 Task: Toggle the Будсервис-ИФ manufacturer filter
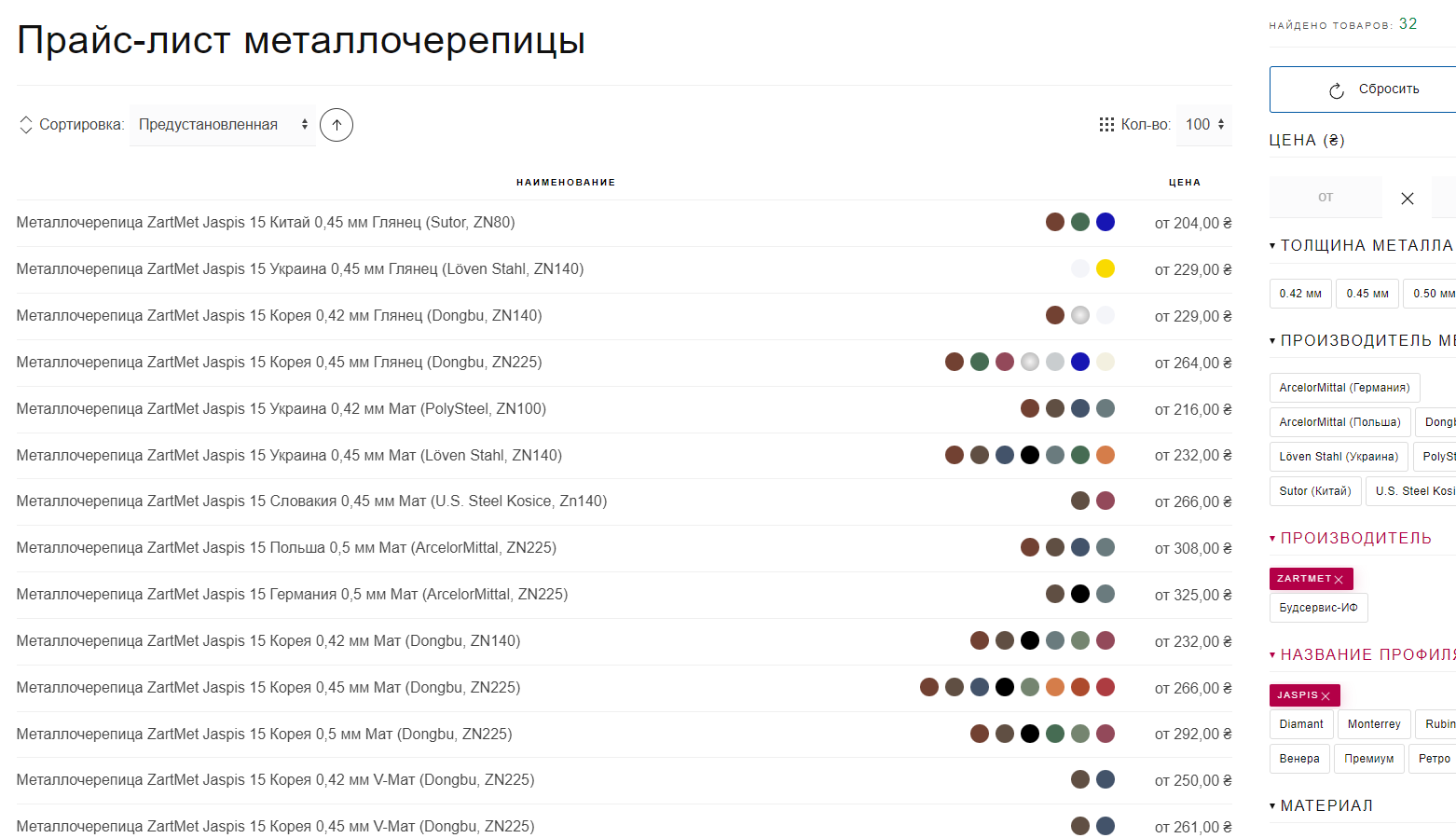[1318, 608]
